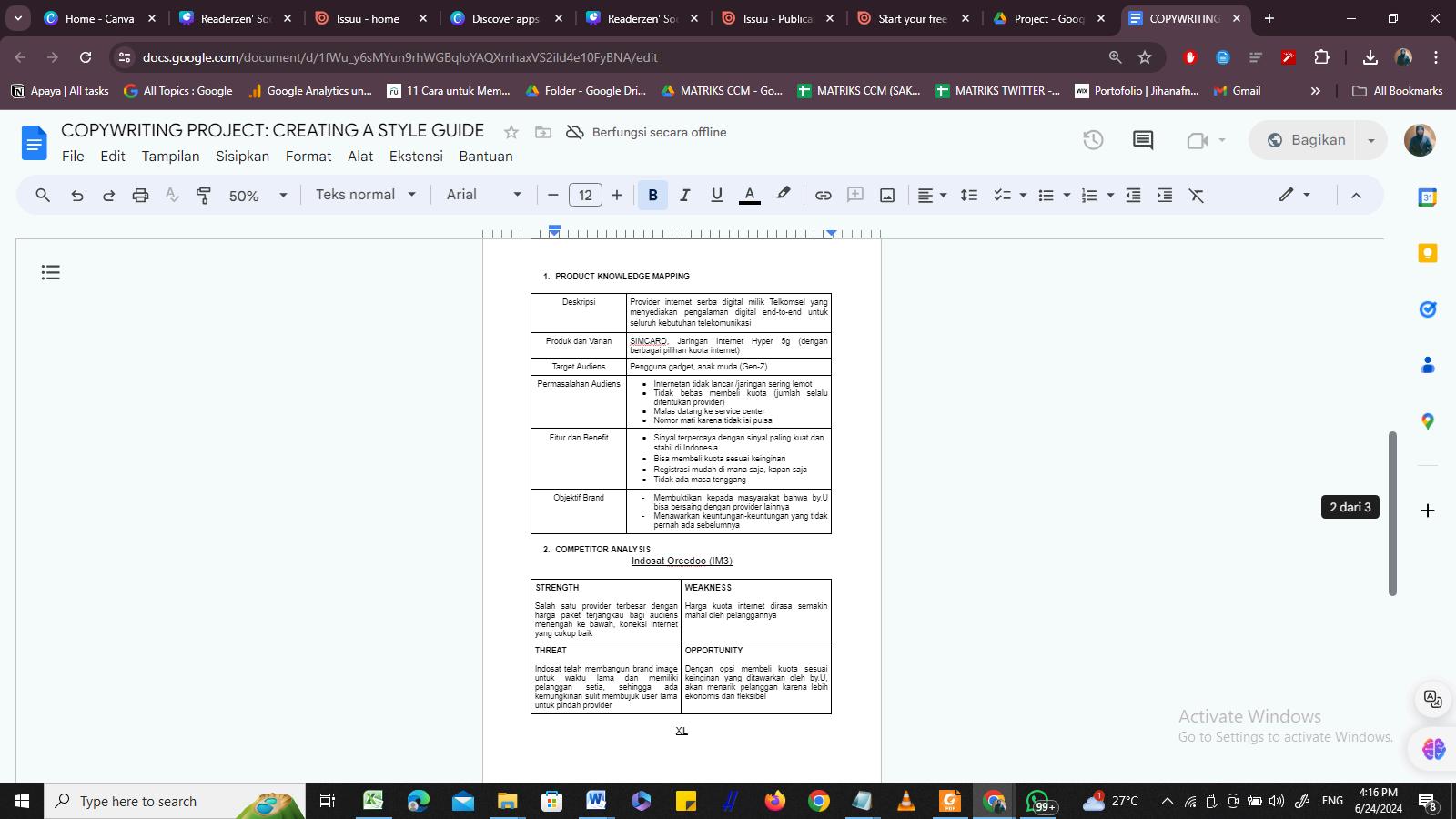Open Google Keep side panel

[1428, 253]
